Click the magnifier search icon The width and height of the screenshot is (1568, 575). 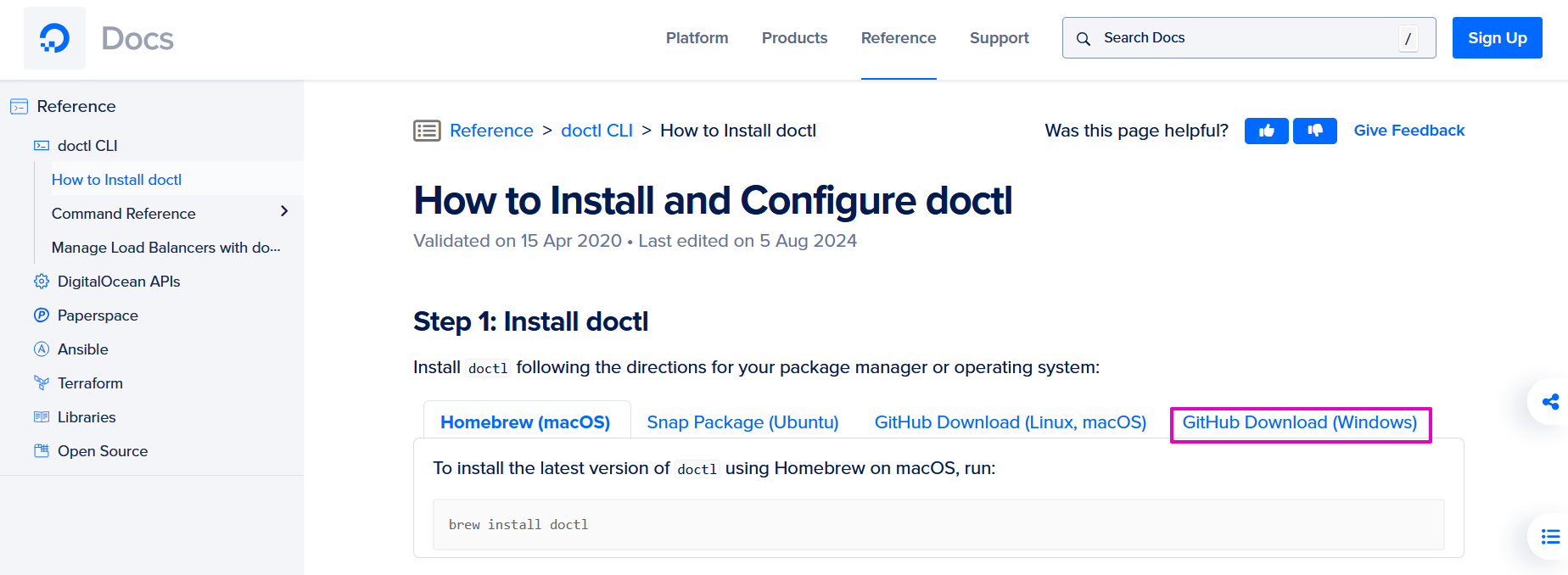pos(1084,39)
